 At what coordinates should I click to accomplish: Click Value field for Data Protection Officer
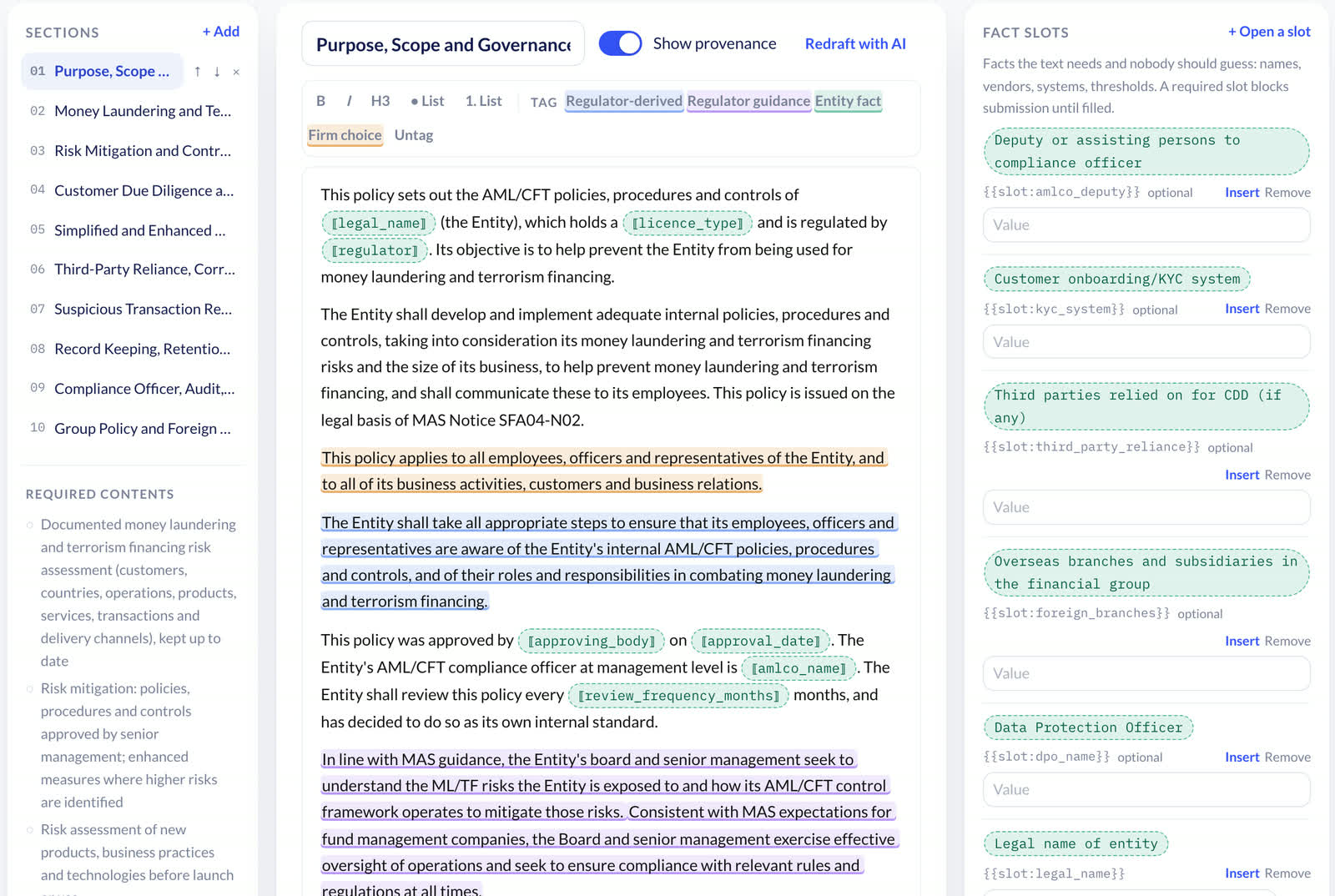pos(1146,789)
